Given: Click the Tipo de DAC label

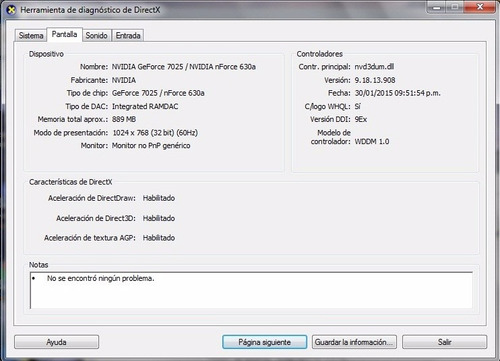Looking at the screenshot, I should (87, 106).
